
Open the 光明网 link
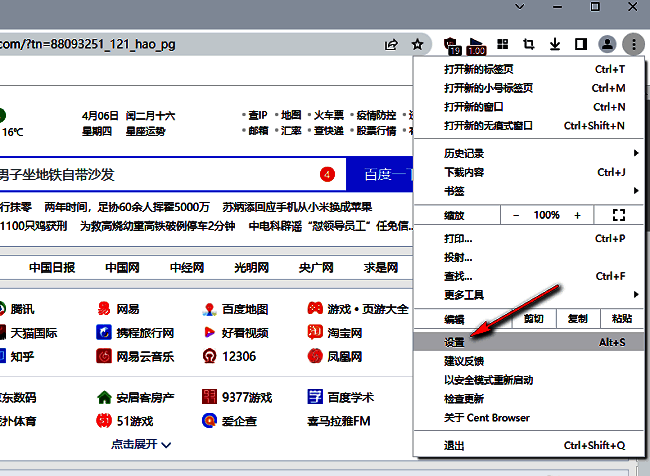coord(252,267)
